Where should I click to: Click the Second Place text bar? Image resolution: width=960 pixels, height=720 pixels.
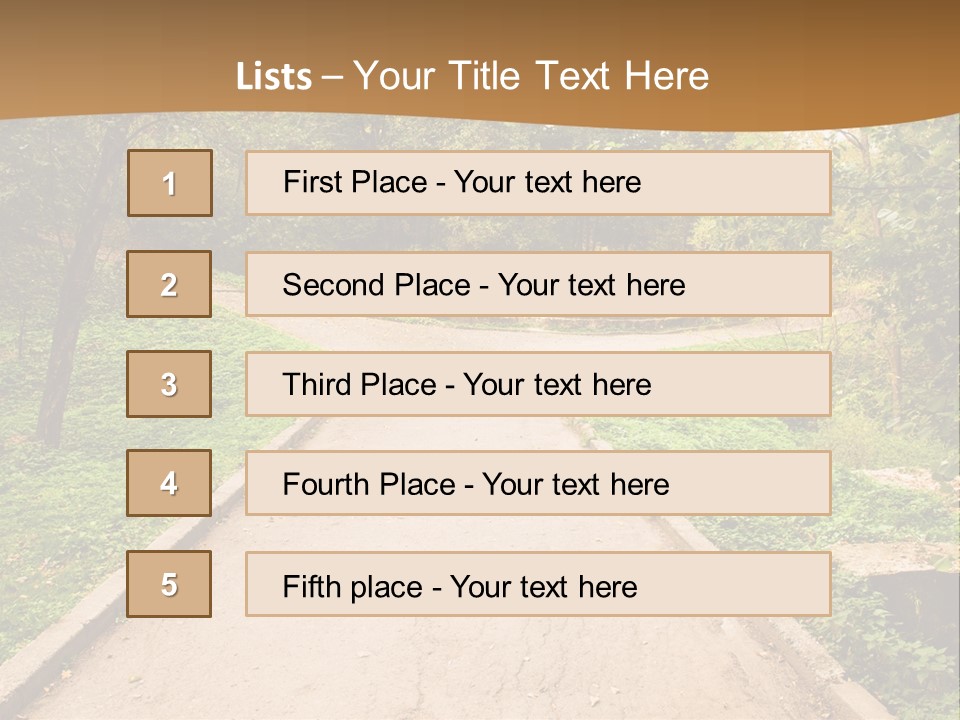click(538, 284)
